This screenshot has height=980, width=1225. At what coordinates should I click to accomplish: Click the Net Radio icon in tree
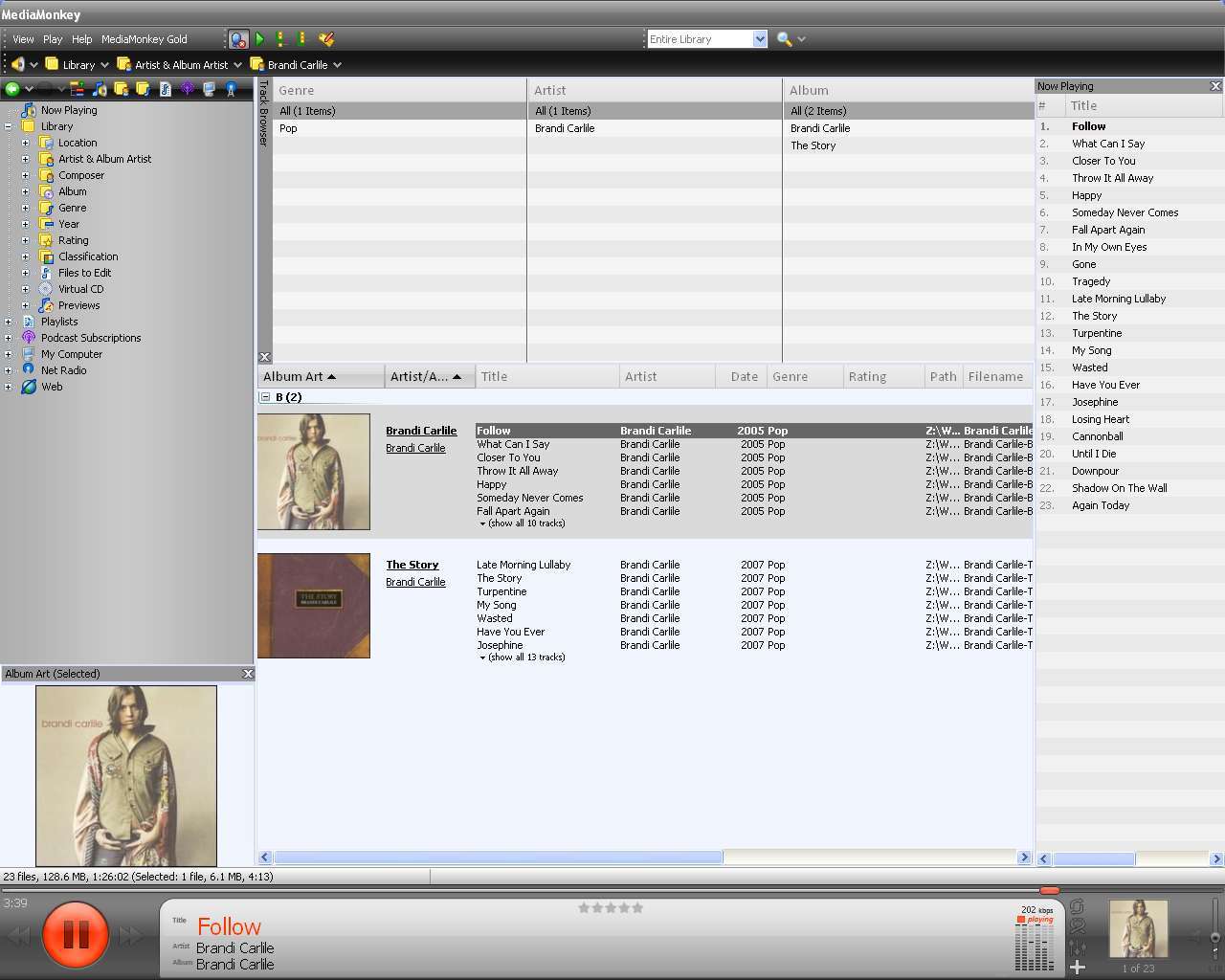point(29,370)
